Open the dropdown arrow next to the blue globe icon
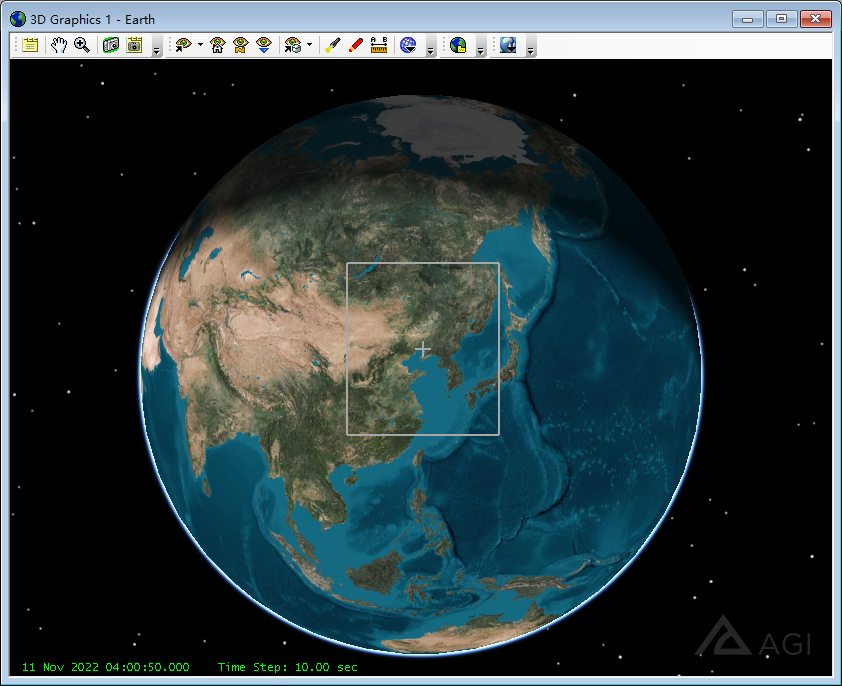This screenshot has height=686, width=842. click(x=430, y=48)
